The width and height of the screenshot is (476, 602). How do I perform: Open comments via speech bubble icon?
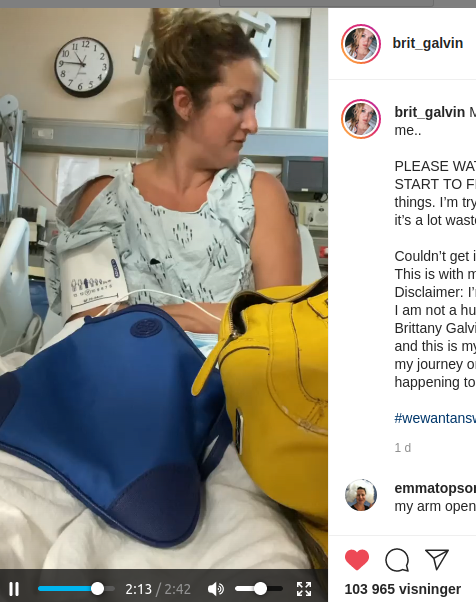tap(397, 560)
